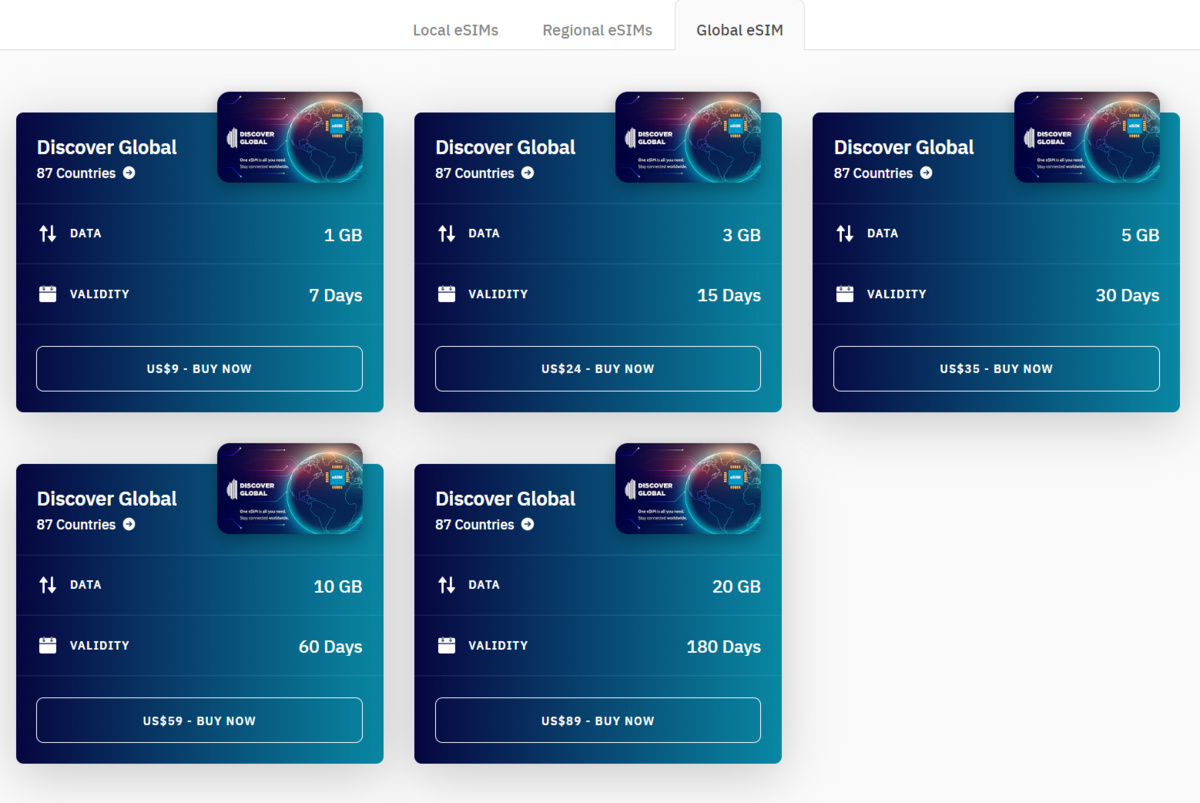The image size is (1200, 803).
Task: Purchase the 5 GB plan for US$35
Action: coord(995,368)
